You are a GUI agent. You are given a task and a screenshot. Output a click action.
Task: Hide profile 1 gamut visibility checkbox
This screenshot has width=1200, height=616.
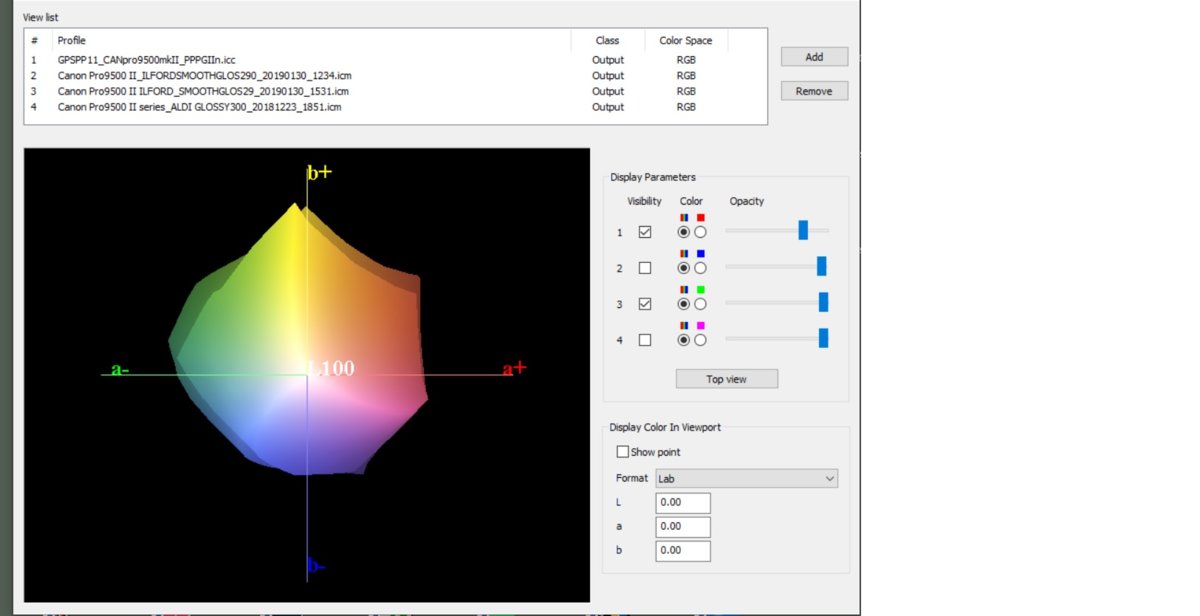tap(644, 232)
